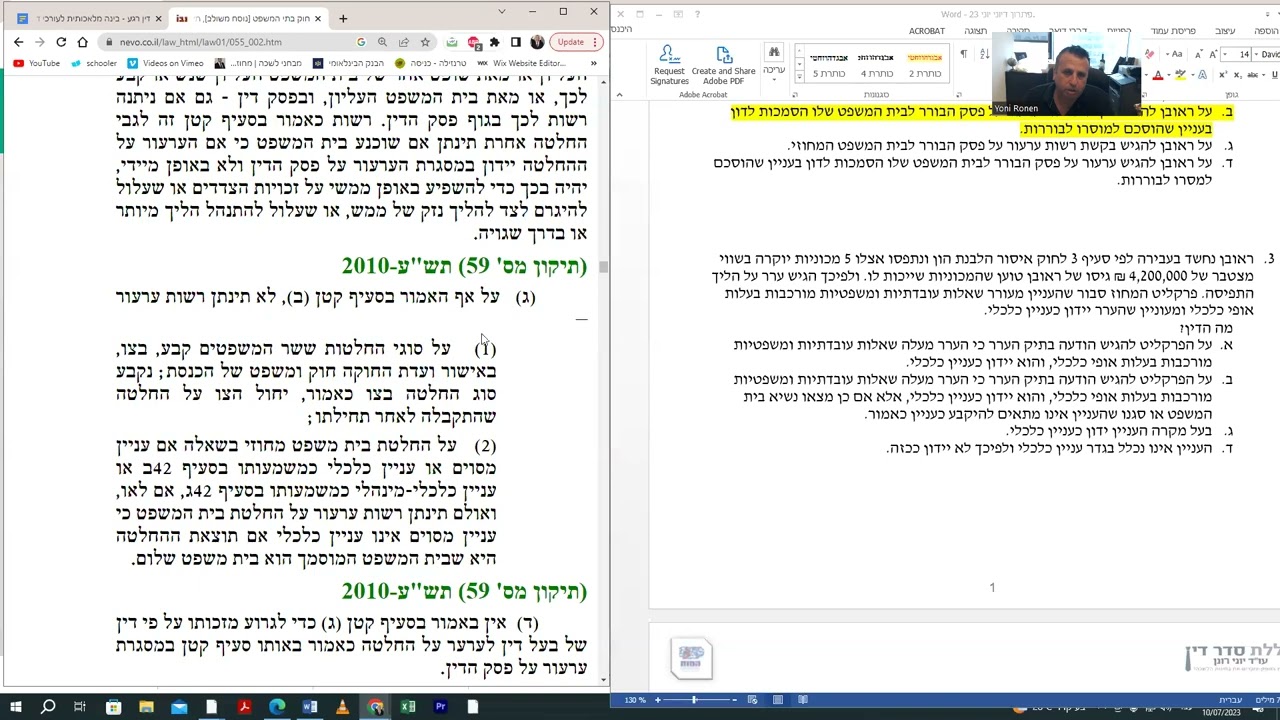The image size is (1280, 720).
Task: Reload the nevo.co.il page
Action: pyautogui.click(x=61, y=42)
